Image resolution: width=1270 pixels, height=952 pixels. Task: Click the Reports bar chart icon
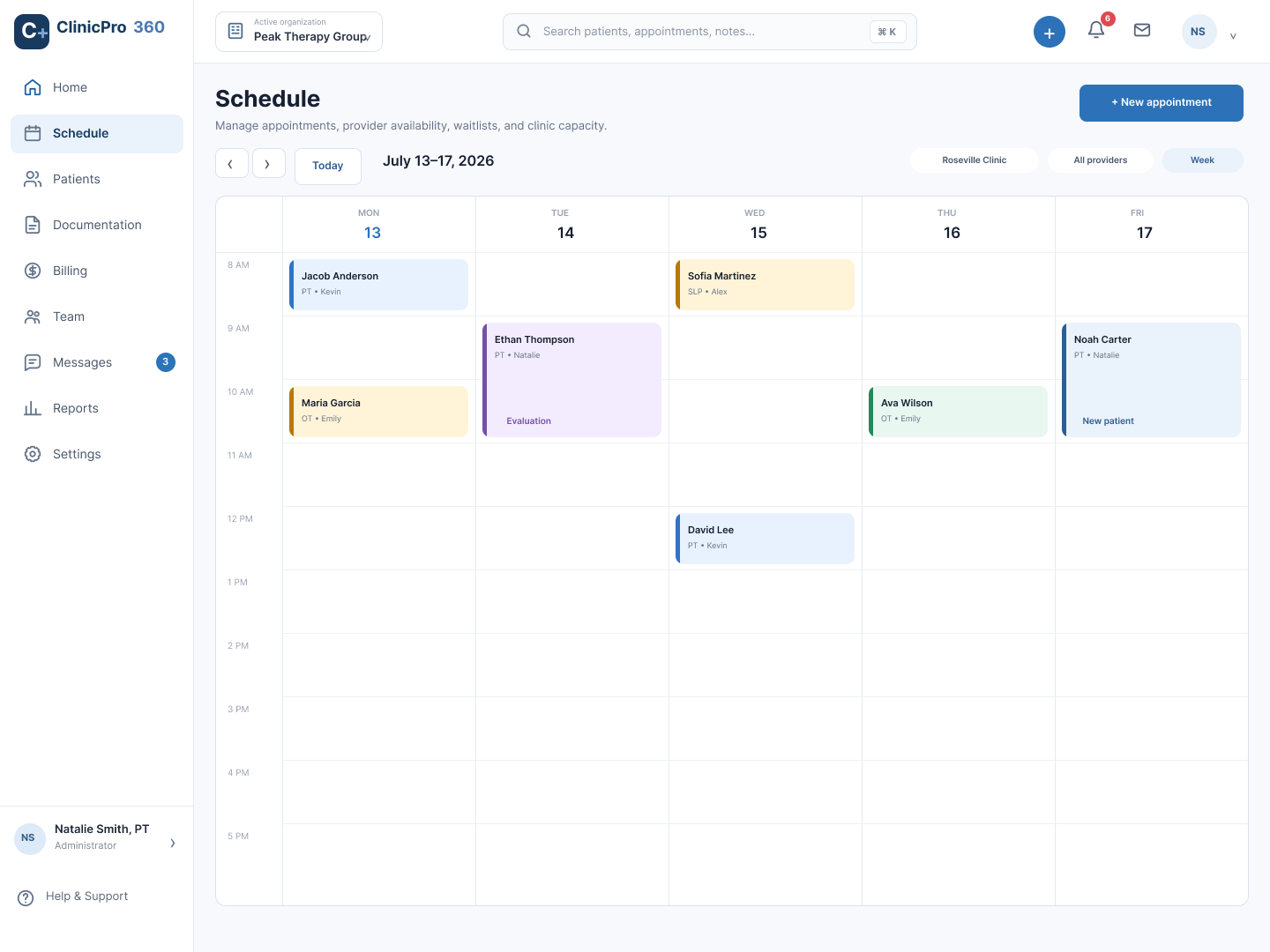click(x=33, y=408)
